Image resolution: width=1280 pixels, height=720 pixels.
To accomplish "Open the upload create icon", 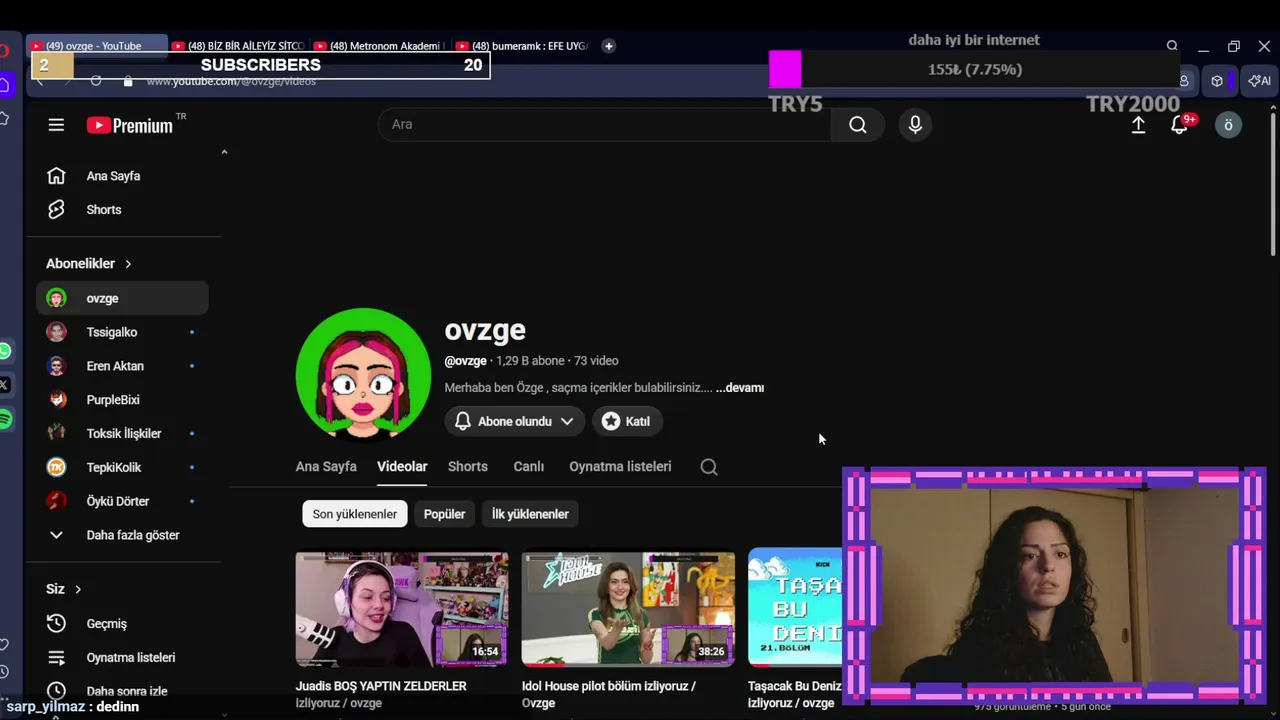I will [1138, 125].
